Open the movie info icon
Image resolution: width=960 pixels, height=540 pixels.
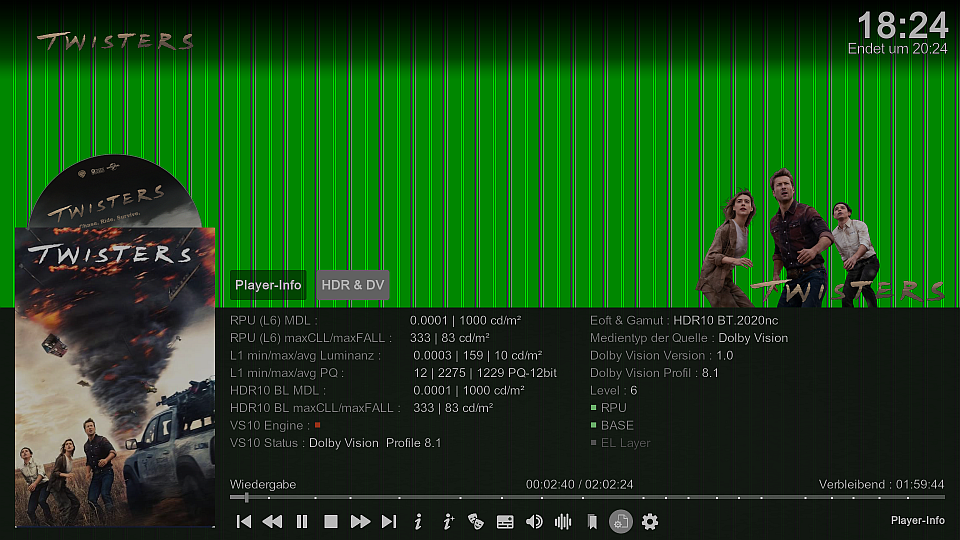point(418,522)
